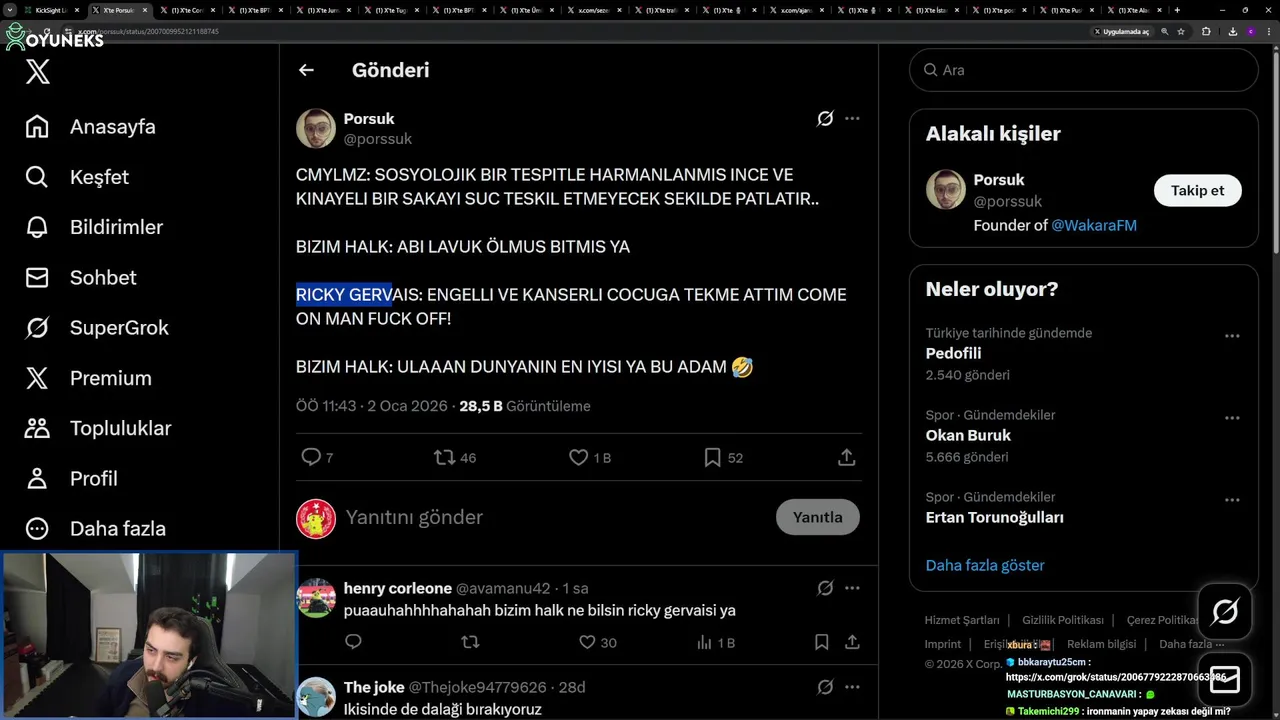Click the Ara search field
1280x720 pixels.
[1084, 70]
